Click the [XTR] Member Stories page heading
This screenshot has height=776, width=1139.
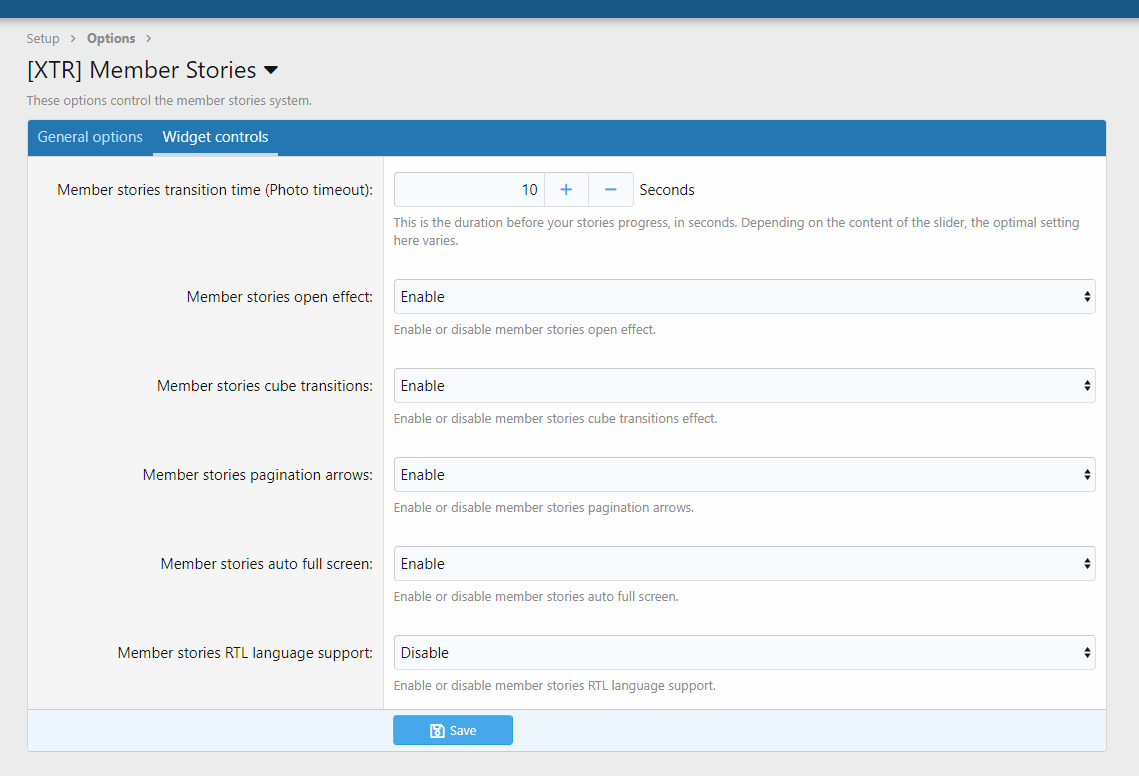click(x=142, y=71)
